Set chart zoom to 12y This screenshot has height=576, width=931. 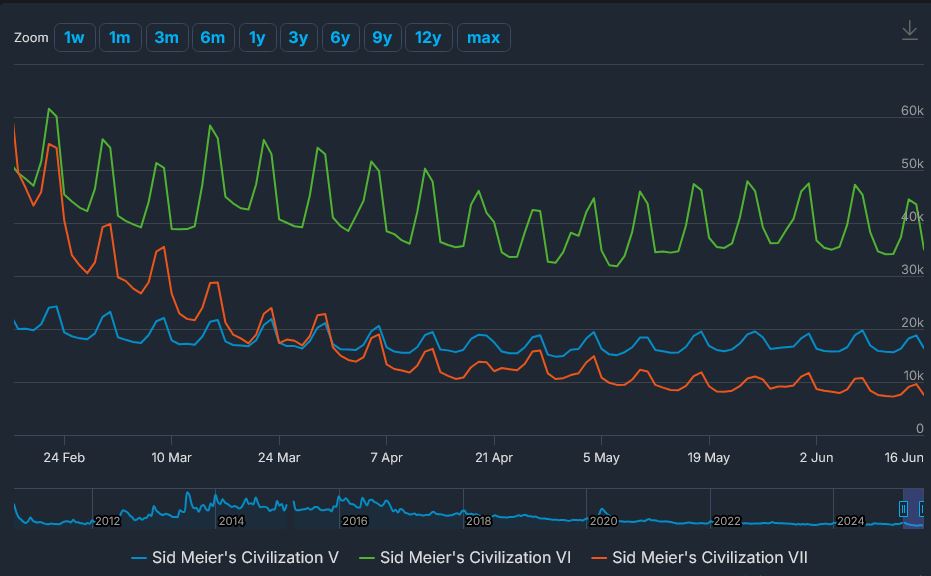428,37
